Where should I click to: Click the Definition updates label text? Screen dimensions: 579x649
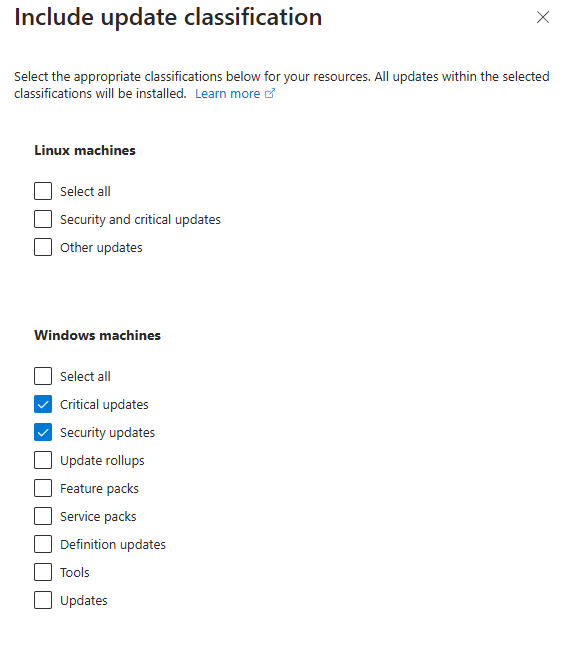(113, 545)
